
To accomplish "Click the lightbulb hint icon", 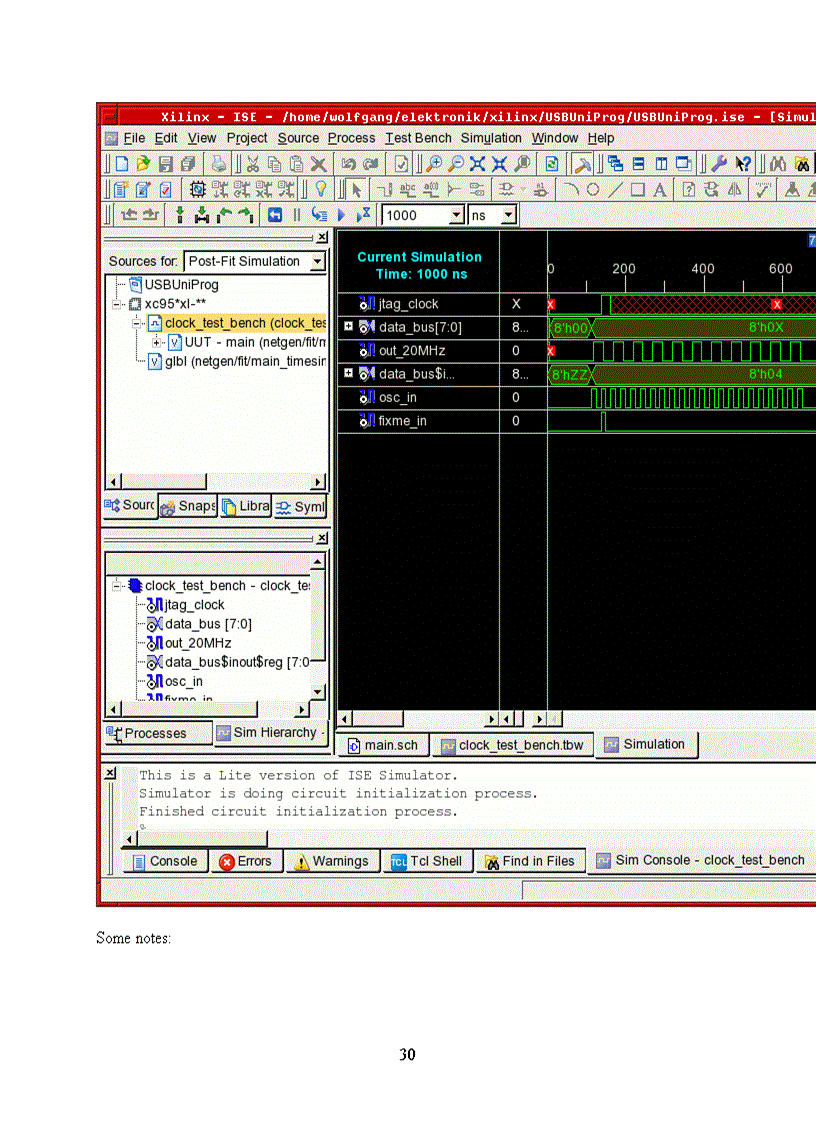I will pyautogui.click(x=321, y=190).
